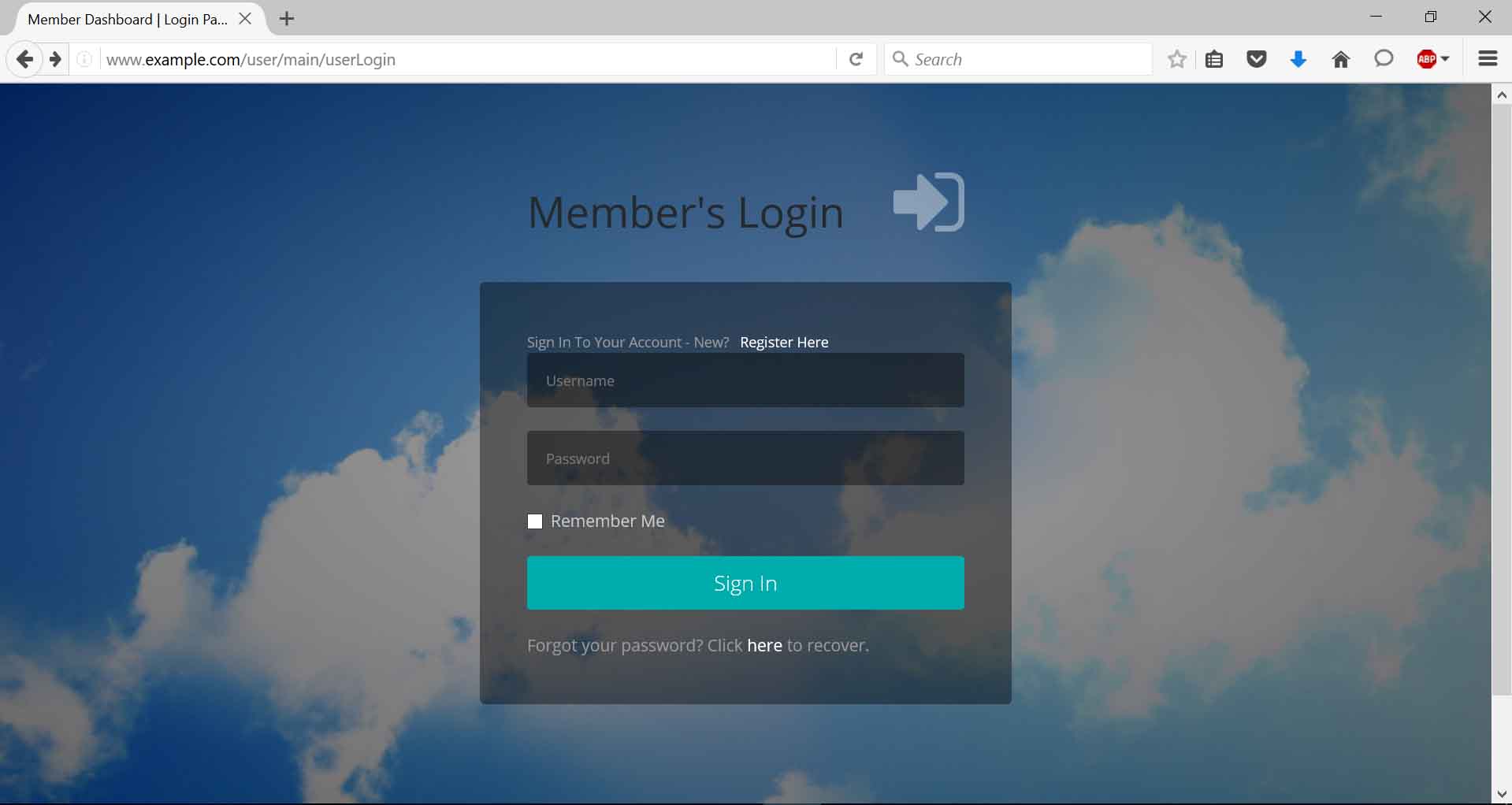Screen dimensions: 1512x805
Task: Minimize the browser window
Action: 1376,17
